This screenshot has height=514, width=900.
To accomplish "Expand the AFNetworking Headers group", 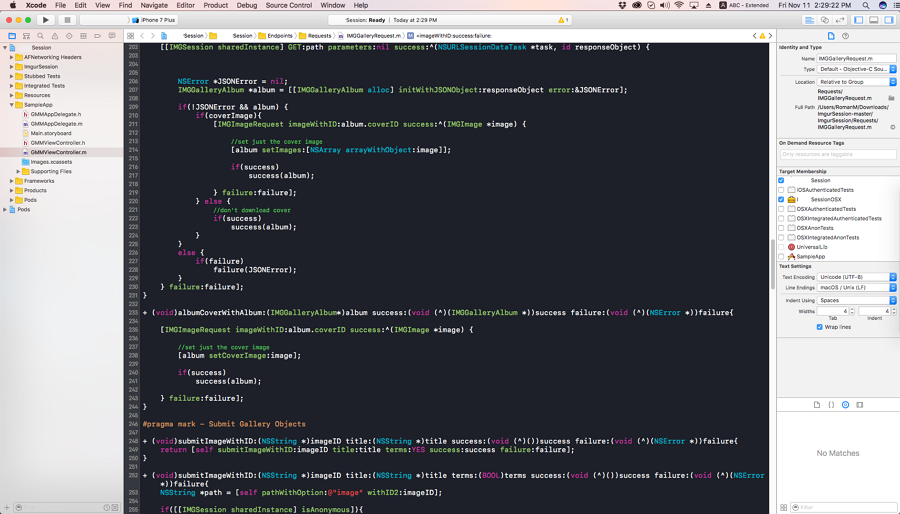I will click(11, 57).
